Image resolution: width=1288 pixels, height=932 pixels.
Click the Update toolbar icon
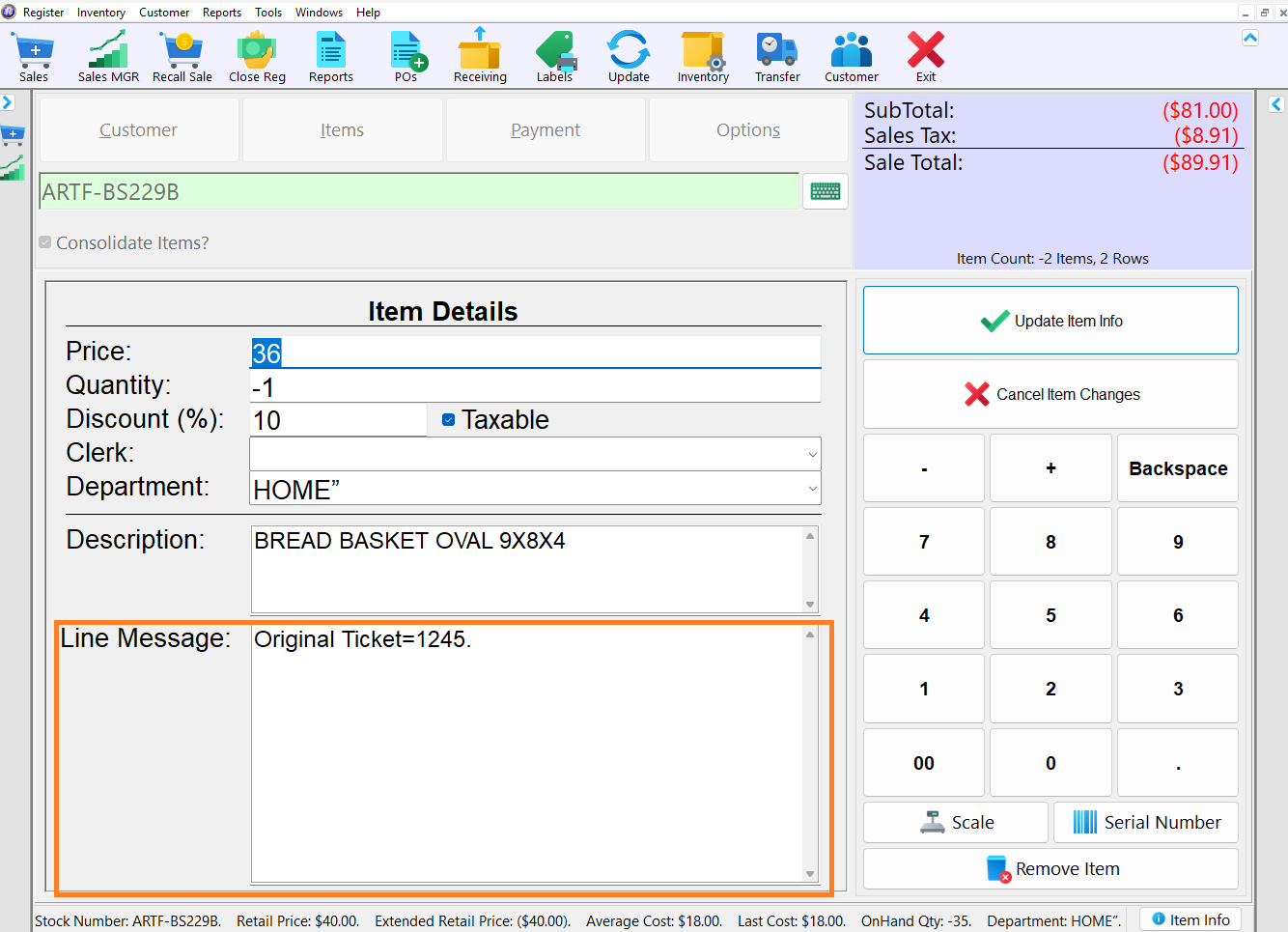(629, 57)
